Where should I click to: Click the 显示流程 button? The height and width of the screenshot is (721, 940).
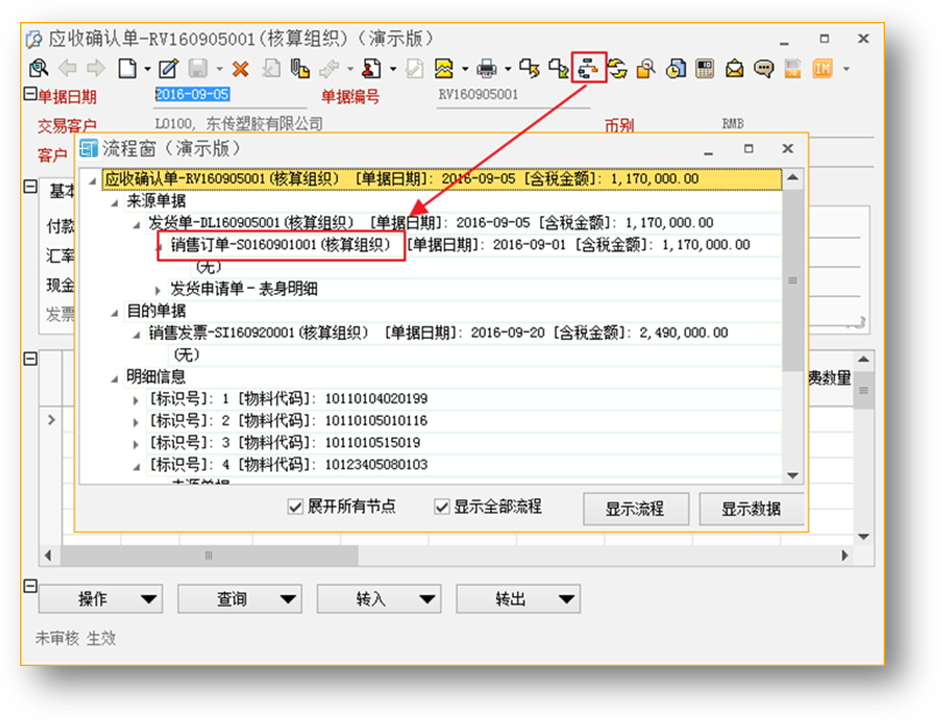pos(634,508)
